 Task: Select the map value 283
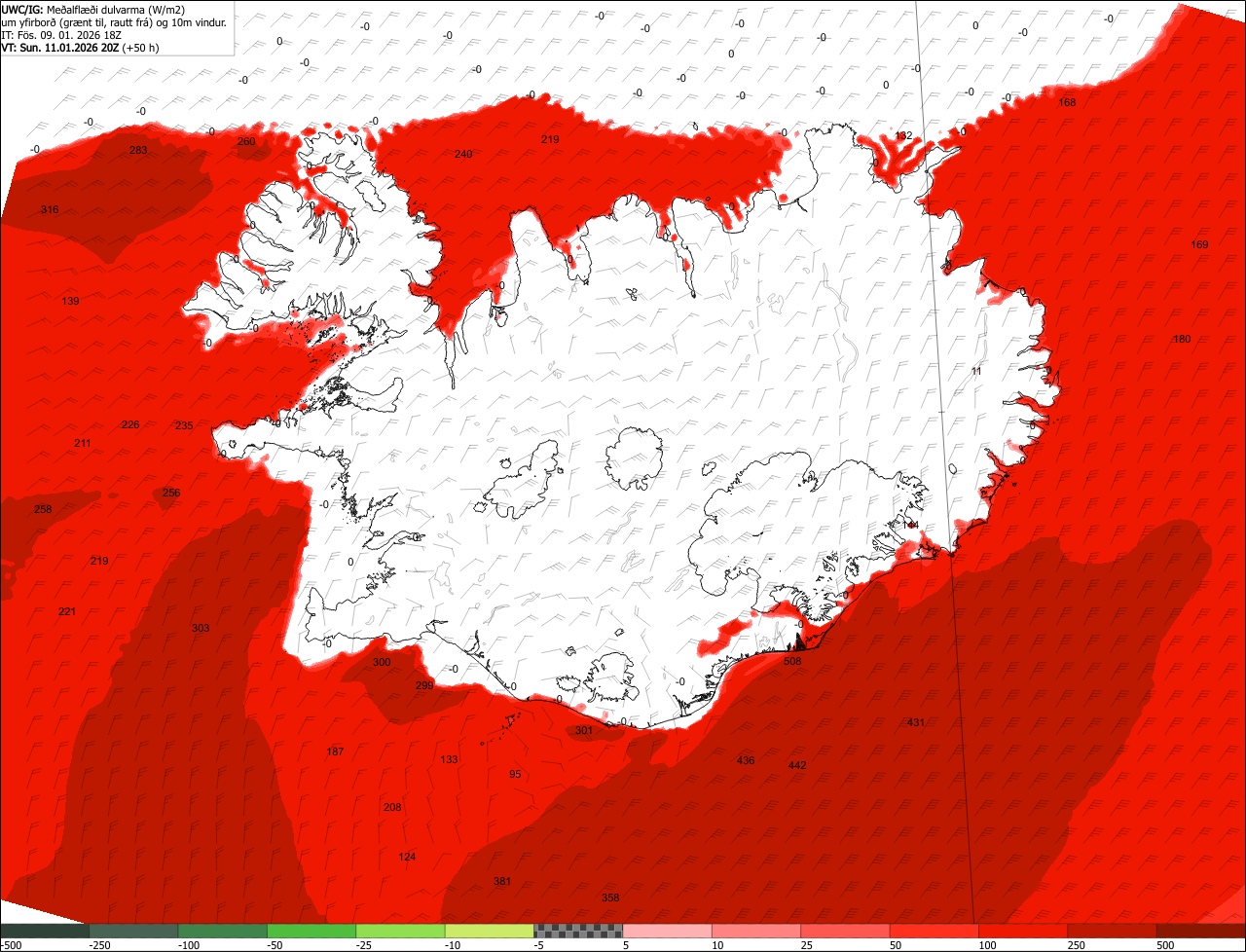pos(138,150)
